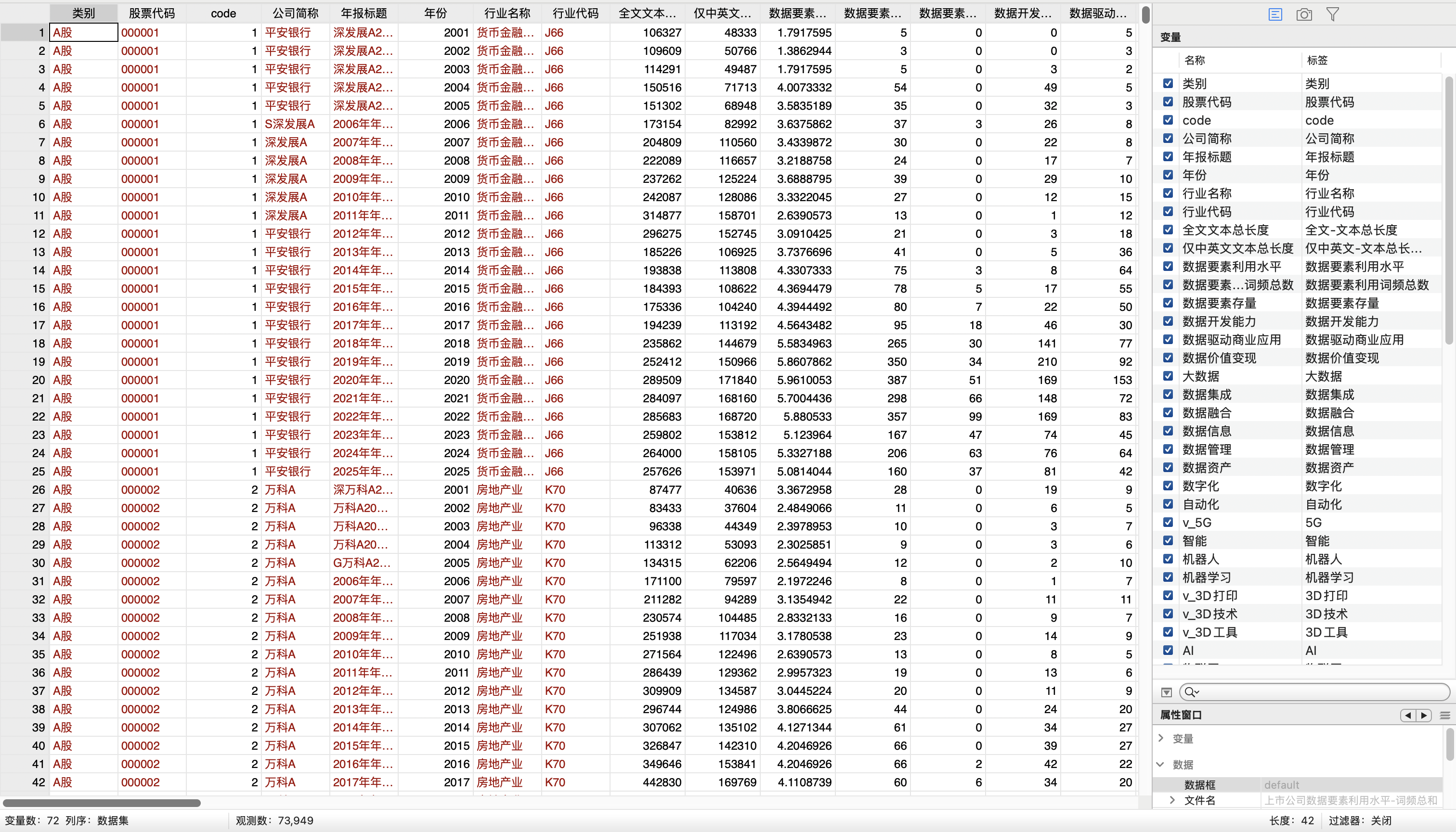Click the S深发展A company name cell
This screenshot has width=1456, height=832.
[295, 124]
